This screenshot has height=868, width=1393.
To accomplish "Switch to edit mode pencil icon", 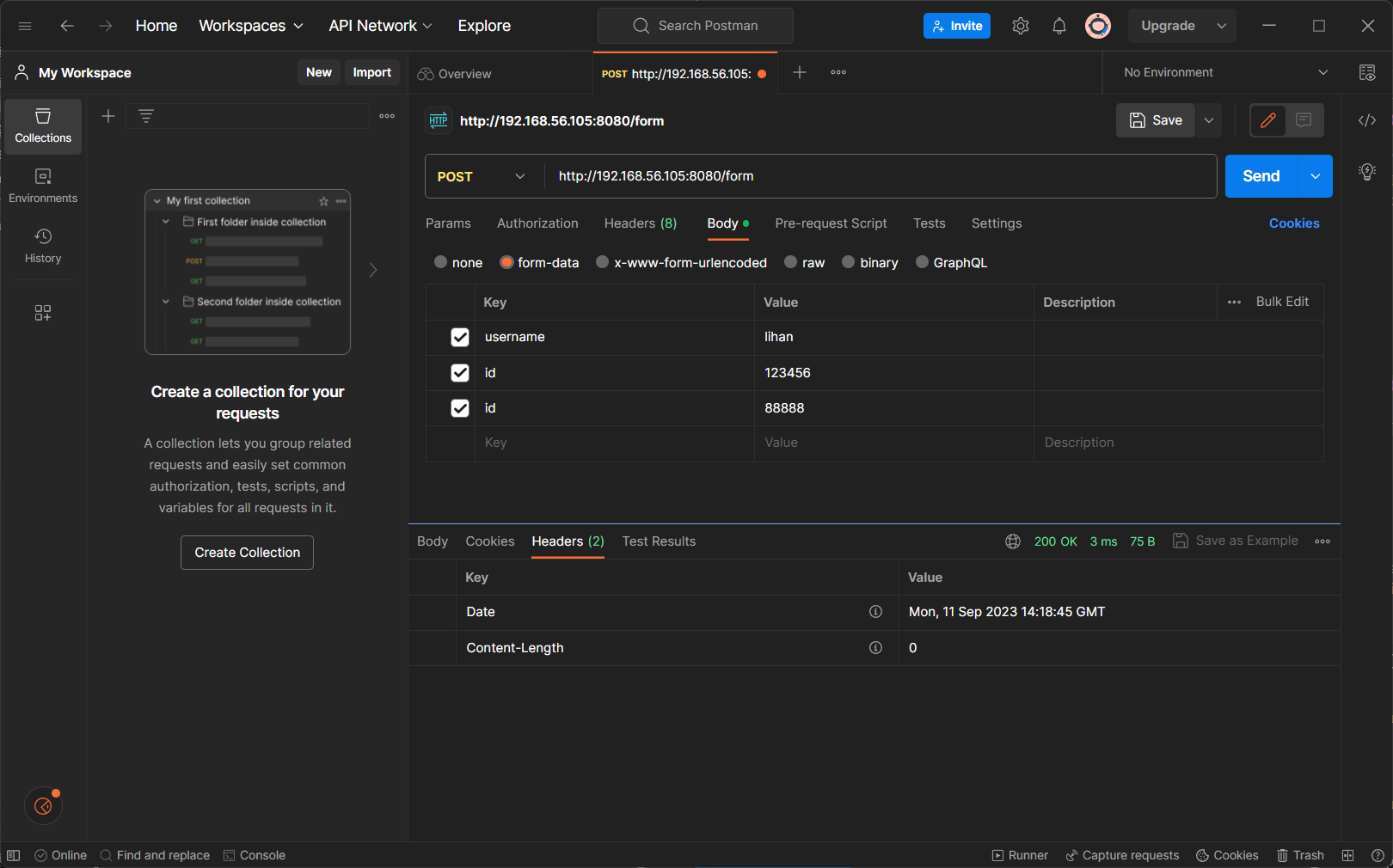I will point(1268,120).
